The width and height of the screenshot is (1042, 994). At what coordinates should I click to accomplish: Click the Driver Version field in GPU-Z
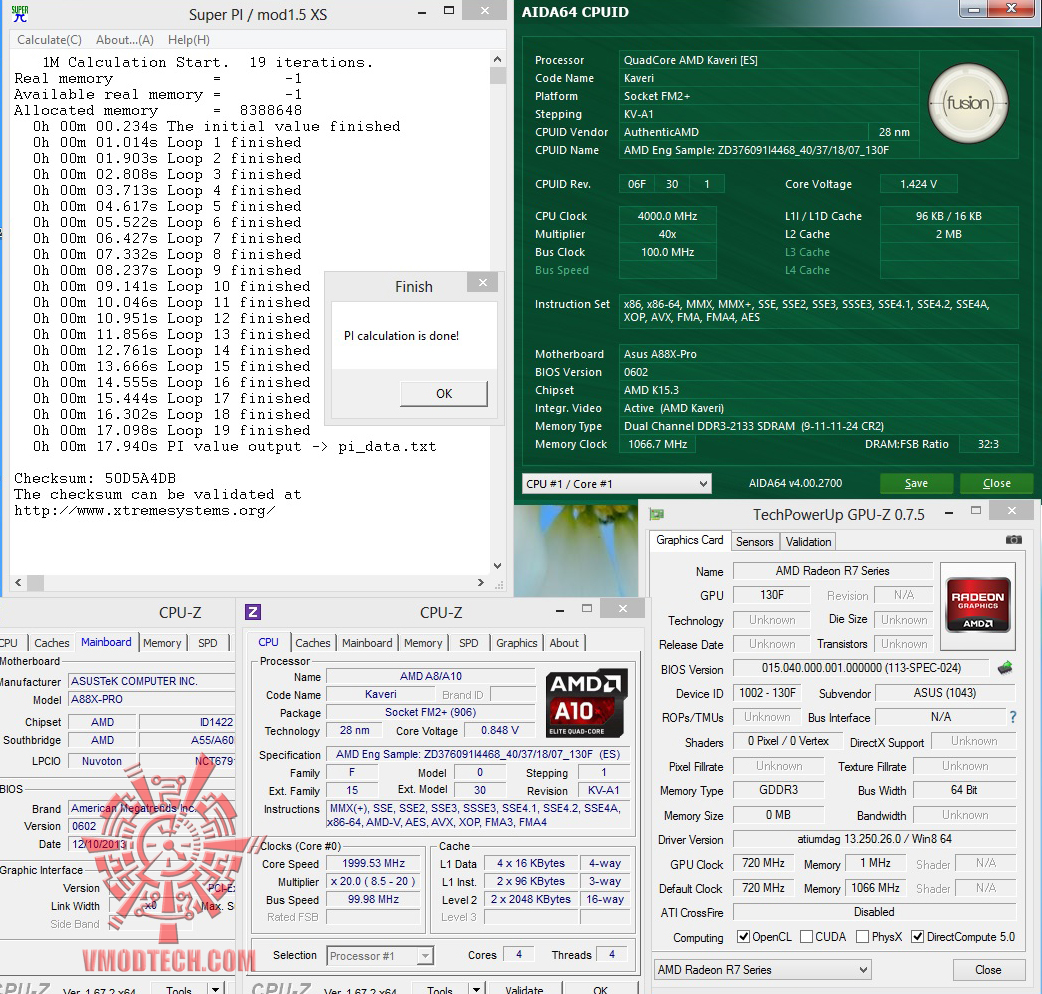[875, 839]
